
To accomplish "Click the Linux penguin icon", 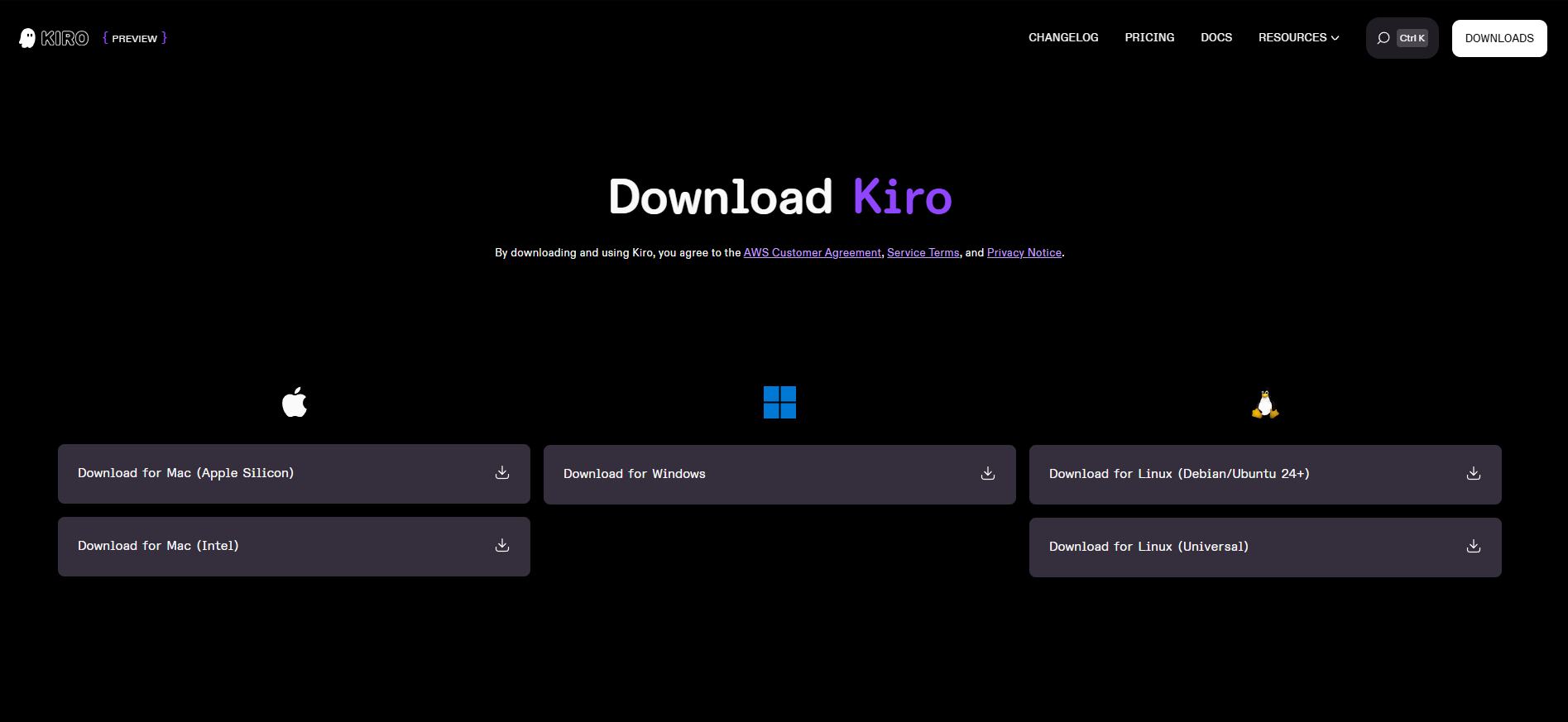I will [x=1264, y=404].
